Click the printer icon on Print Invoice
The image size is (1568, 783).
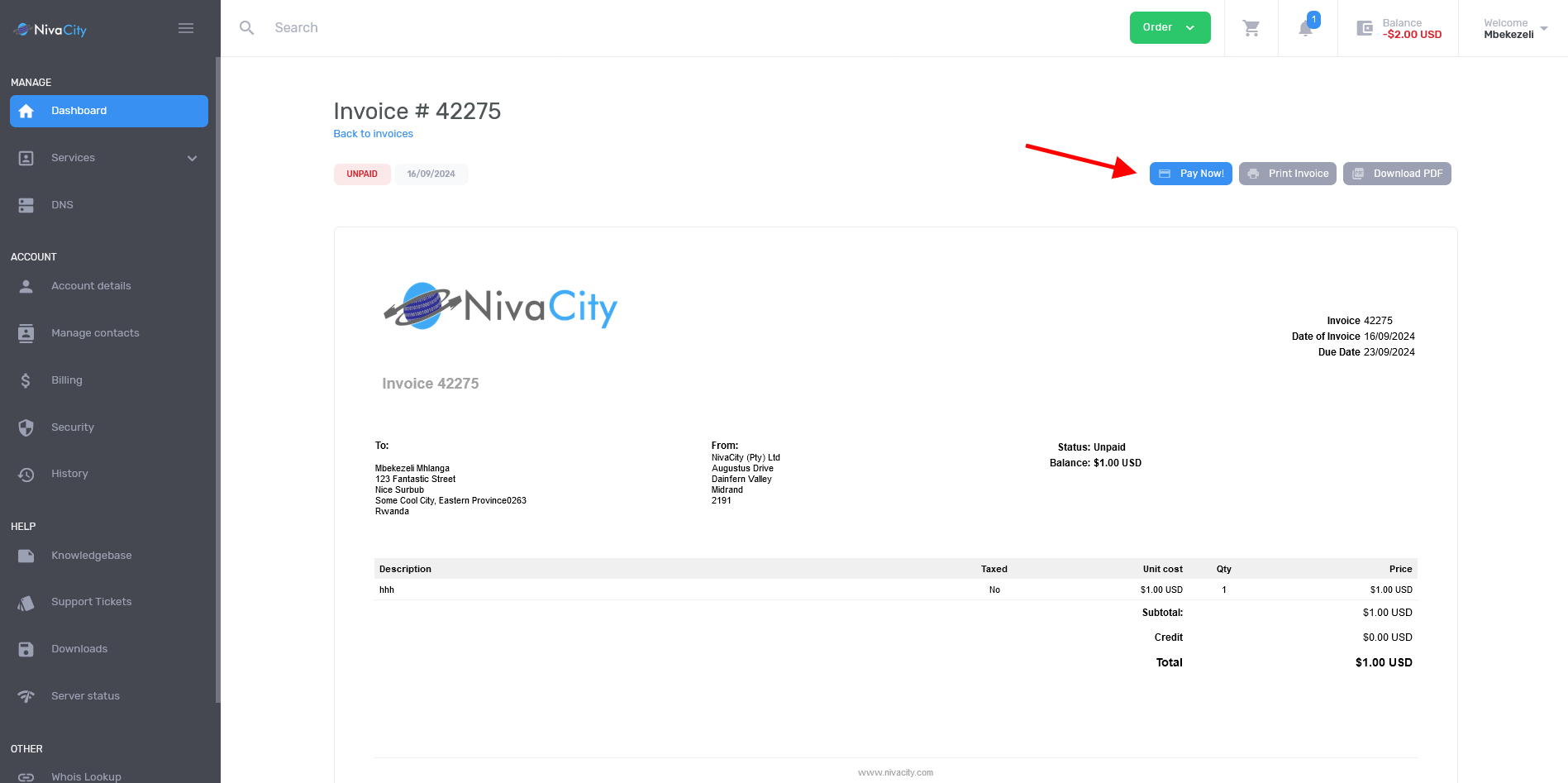[x=1253, y=174]
